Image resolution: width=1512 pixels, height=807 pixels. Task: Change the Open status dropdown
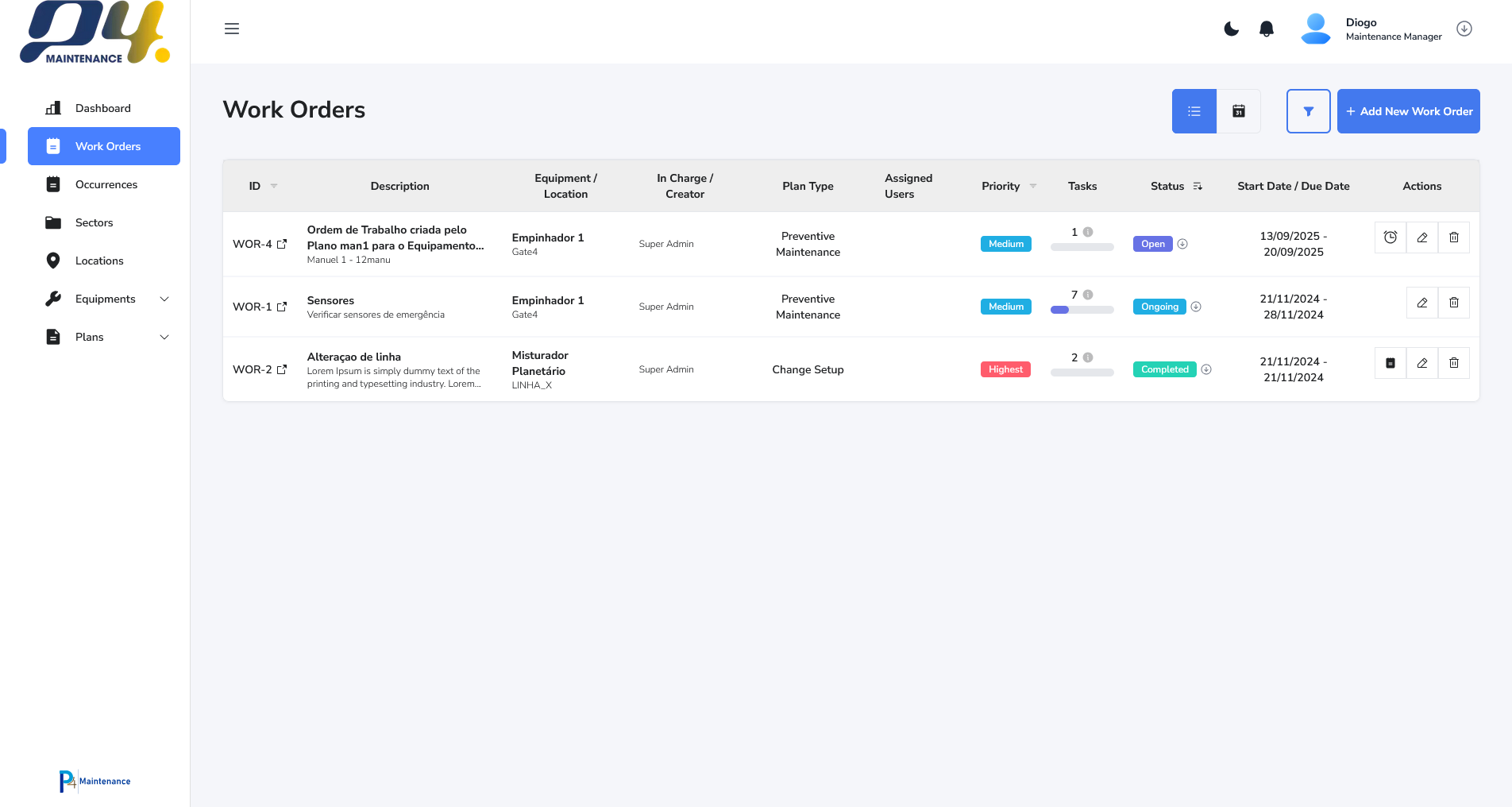pyautogui.click(x=1182, y=244)
